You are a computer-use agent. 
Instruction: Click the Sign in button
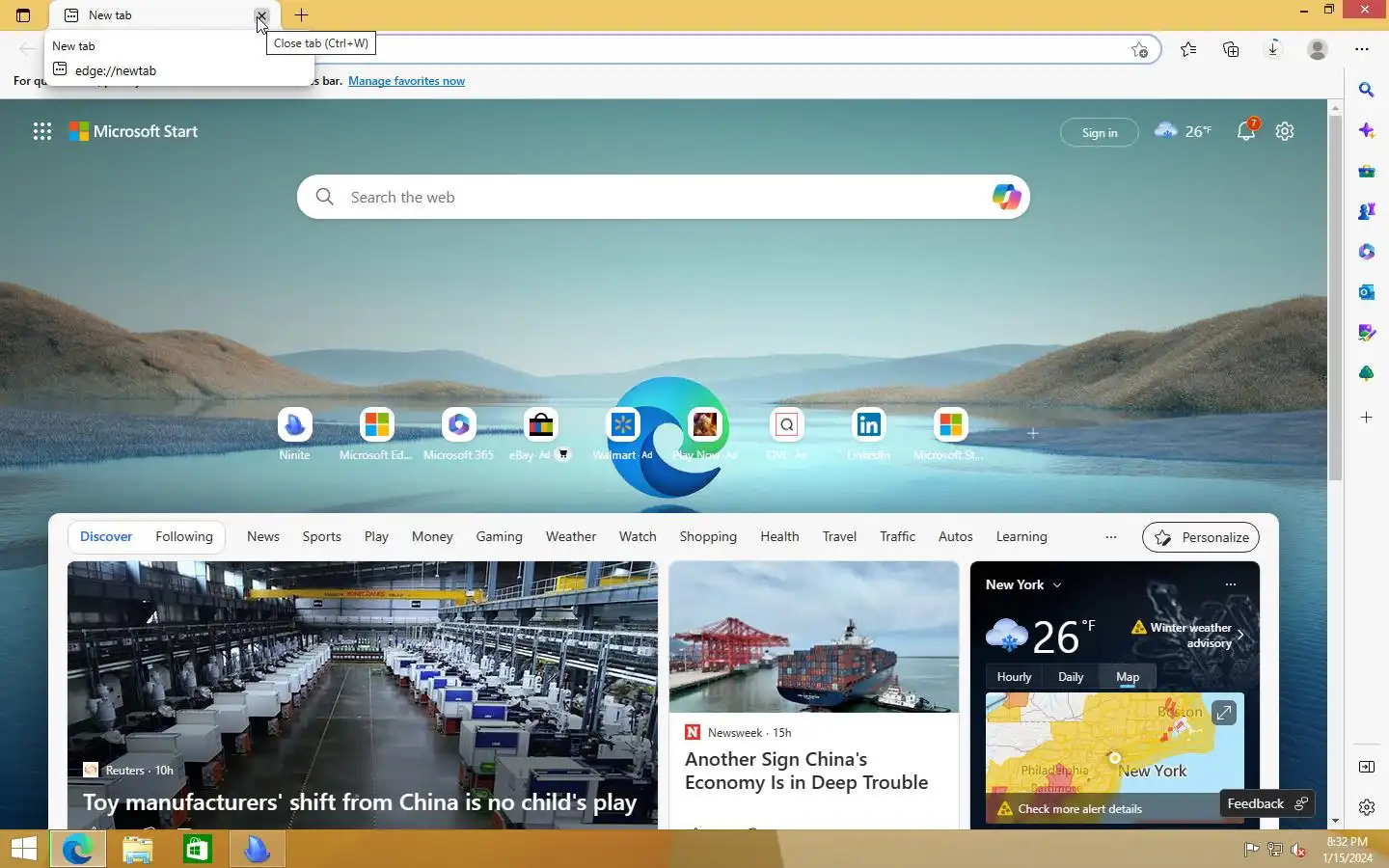click(1100, 132)
